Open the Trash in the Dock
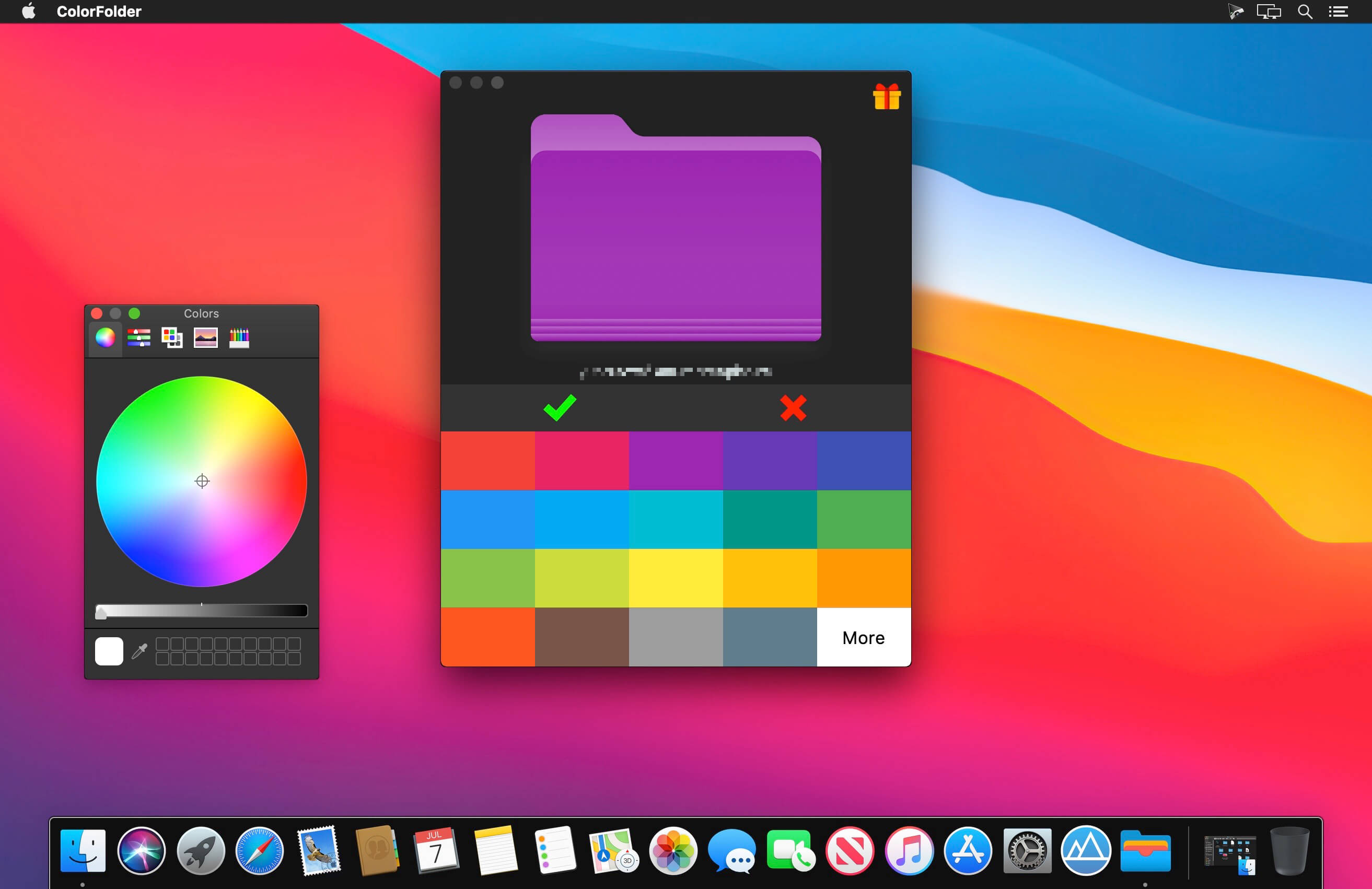The height and width of the screenshot is (889, 1372). tap(1289, 850)
